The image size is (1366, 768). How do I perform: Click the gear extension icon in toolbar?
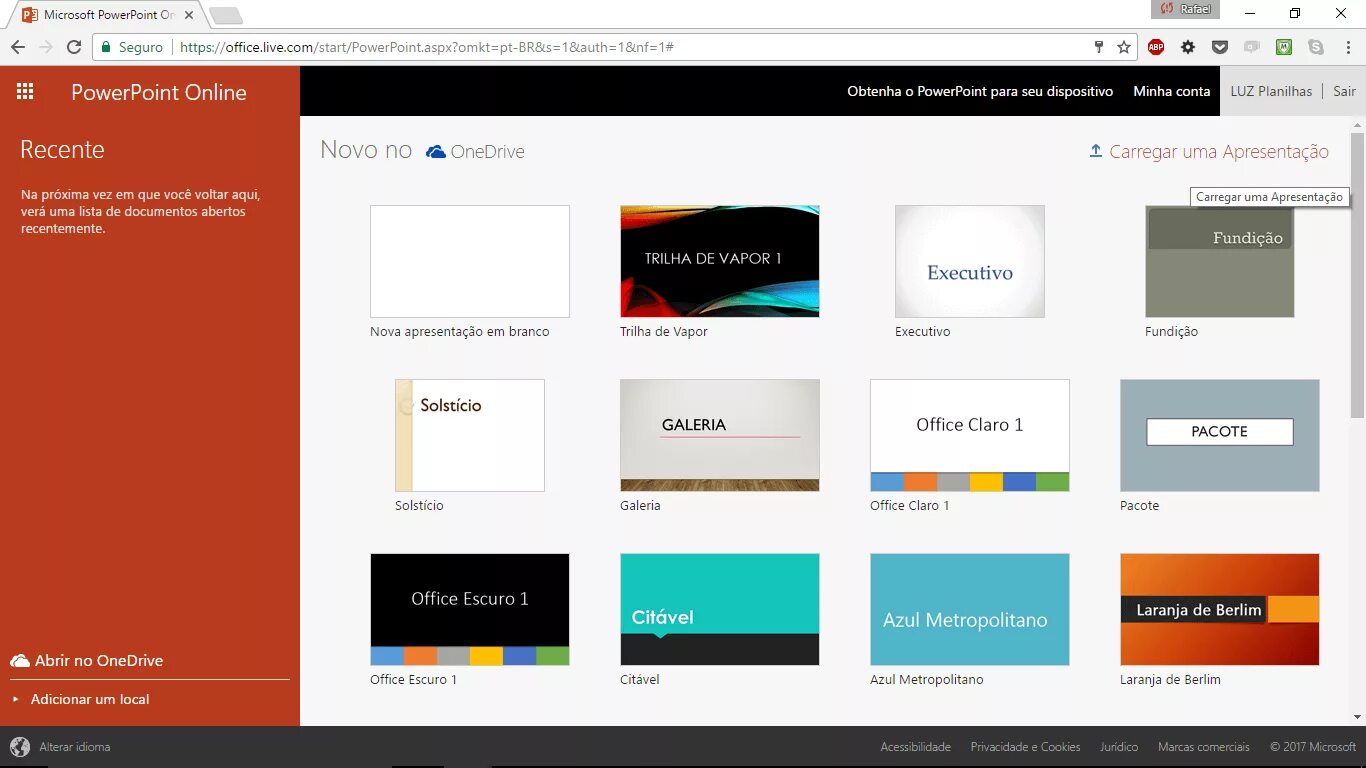(1188, 47)
